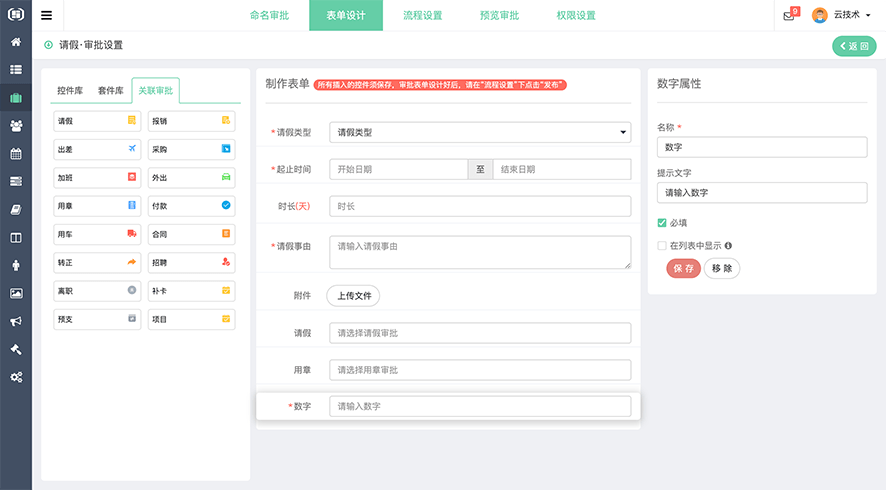Uncheck the 必填 checkbox
Image resolution: width=886 pixels, height=490 pixels.
point(662,223)
